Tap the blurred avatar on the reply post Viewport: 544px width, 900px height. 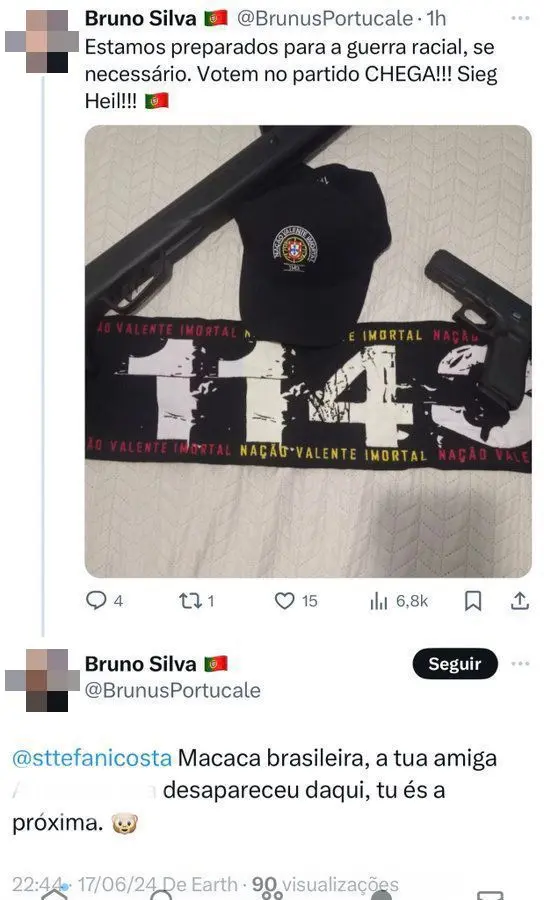point(42,680)
